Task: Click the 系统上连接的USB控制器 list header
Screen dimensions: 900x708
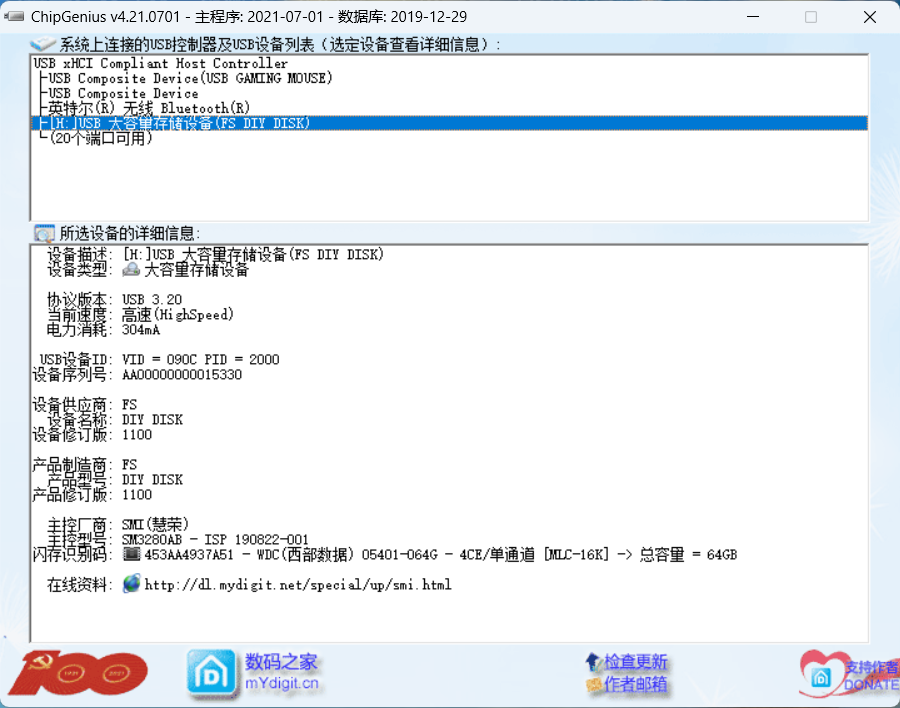Action: pos(280,44)
